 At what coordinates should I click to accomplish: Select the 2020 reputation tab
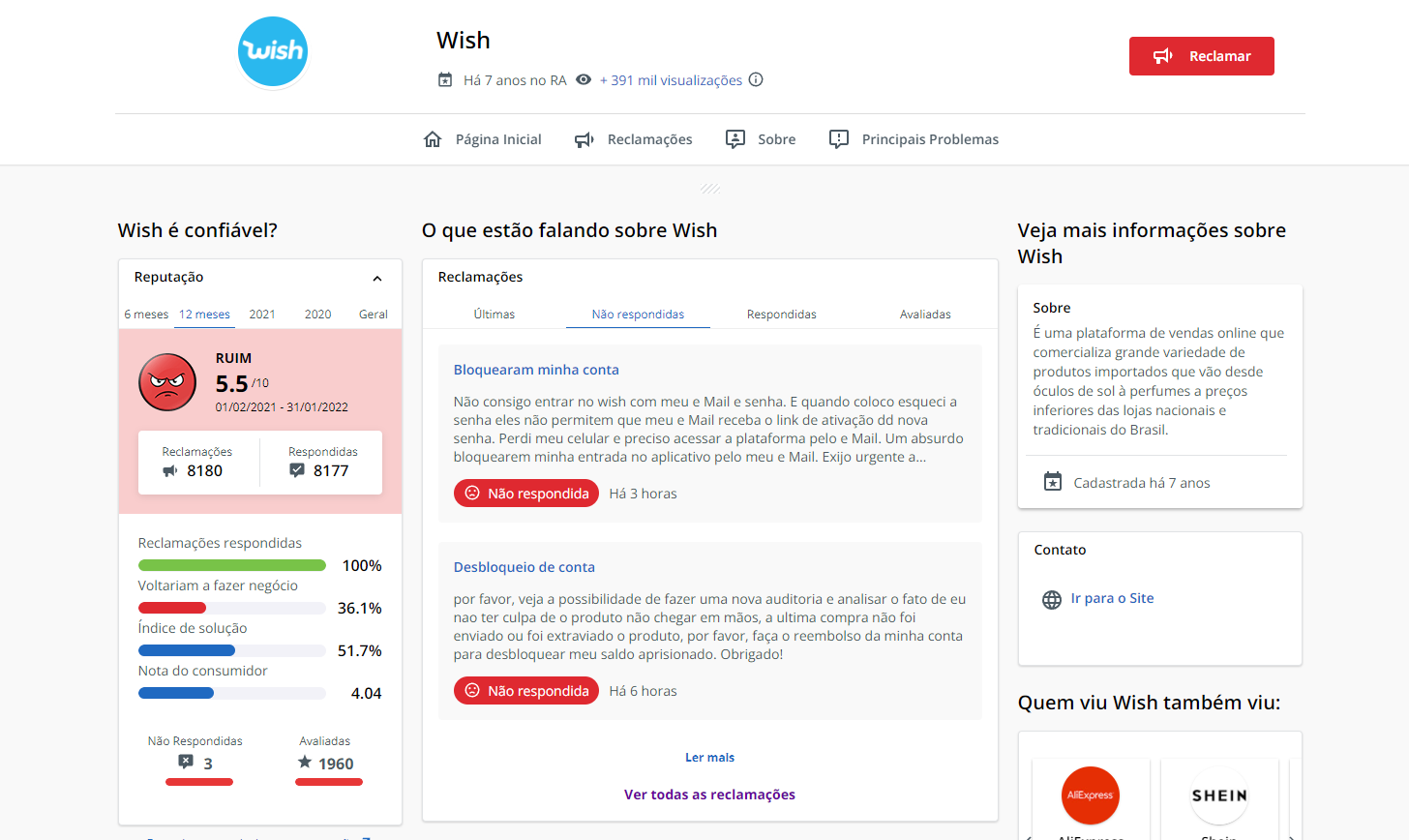(318, 315)
